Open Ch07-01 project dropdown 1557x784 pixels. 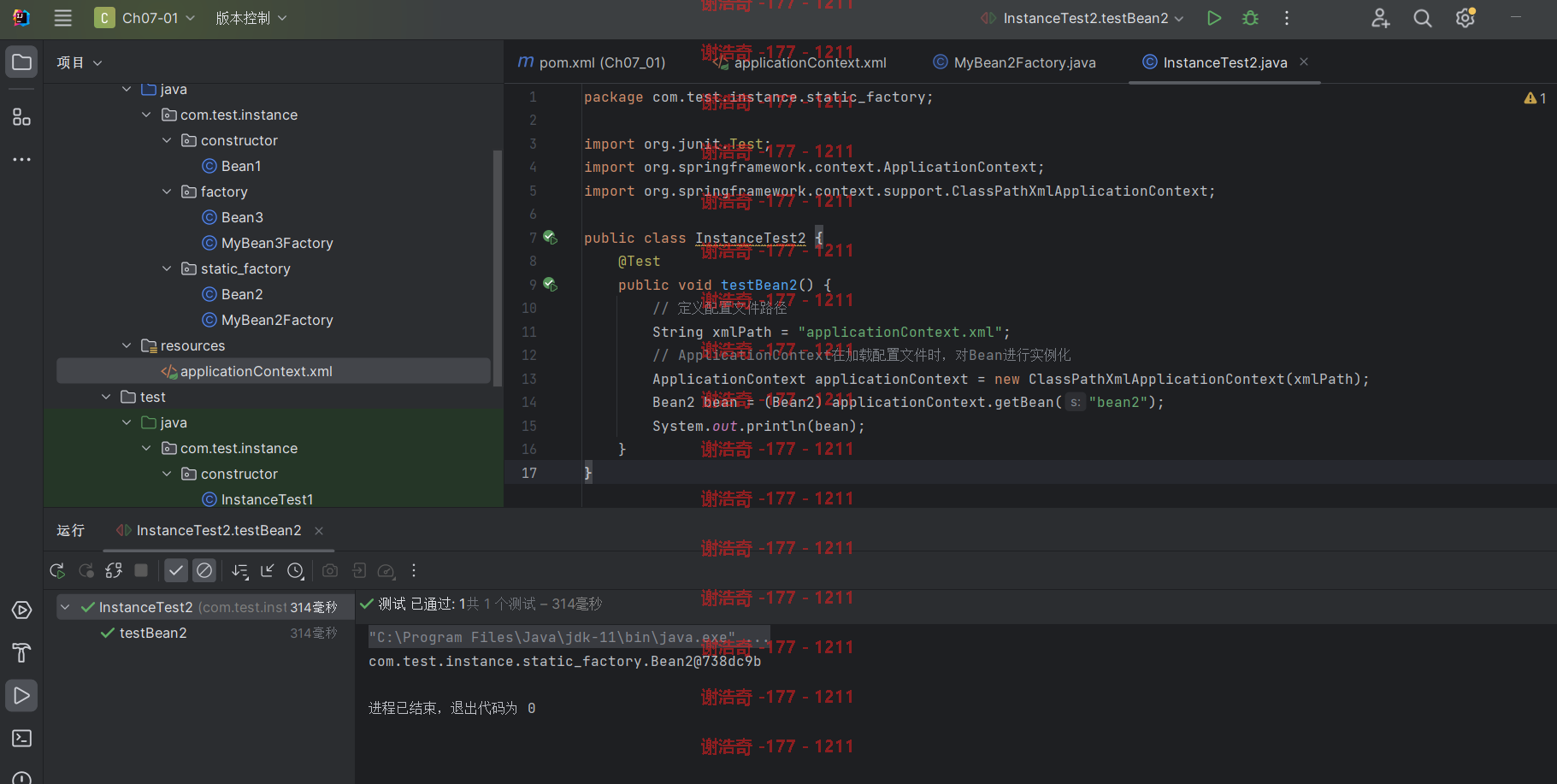[x=144, y=18]
